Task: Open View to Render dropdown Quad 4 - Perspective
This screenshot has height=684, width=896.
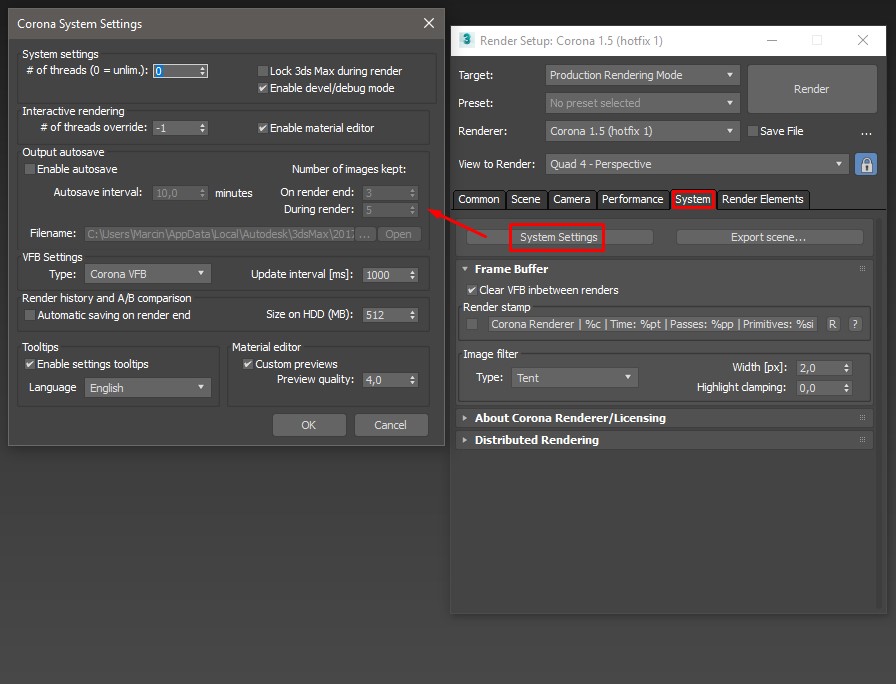Action: point(697,164)
